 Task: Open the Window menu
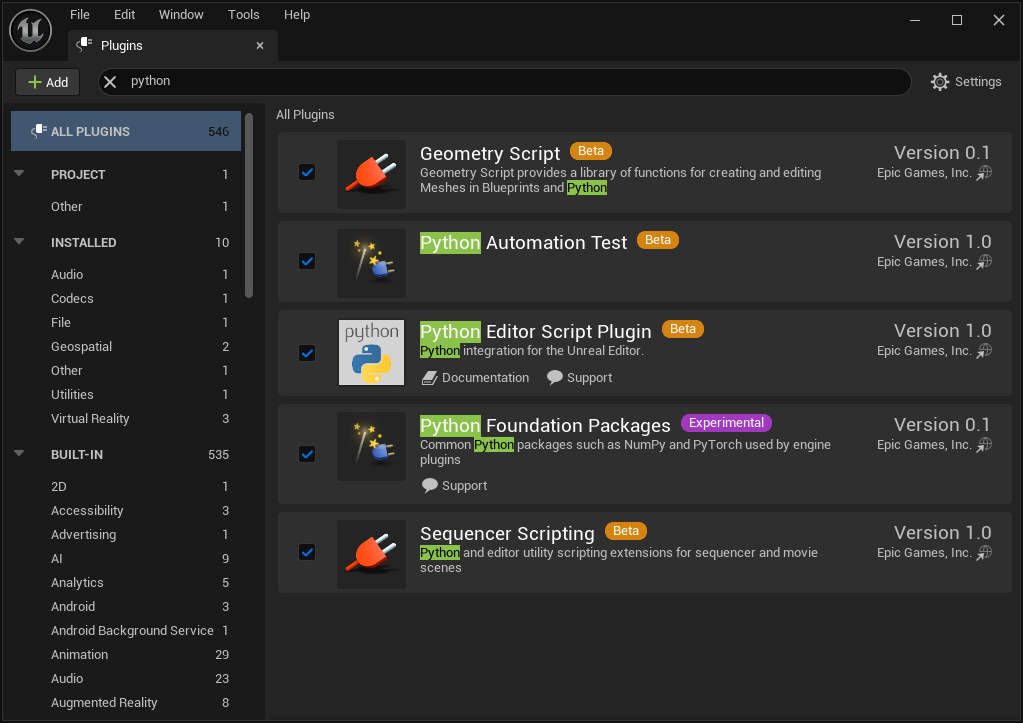click(181, 14)
